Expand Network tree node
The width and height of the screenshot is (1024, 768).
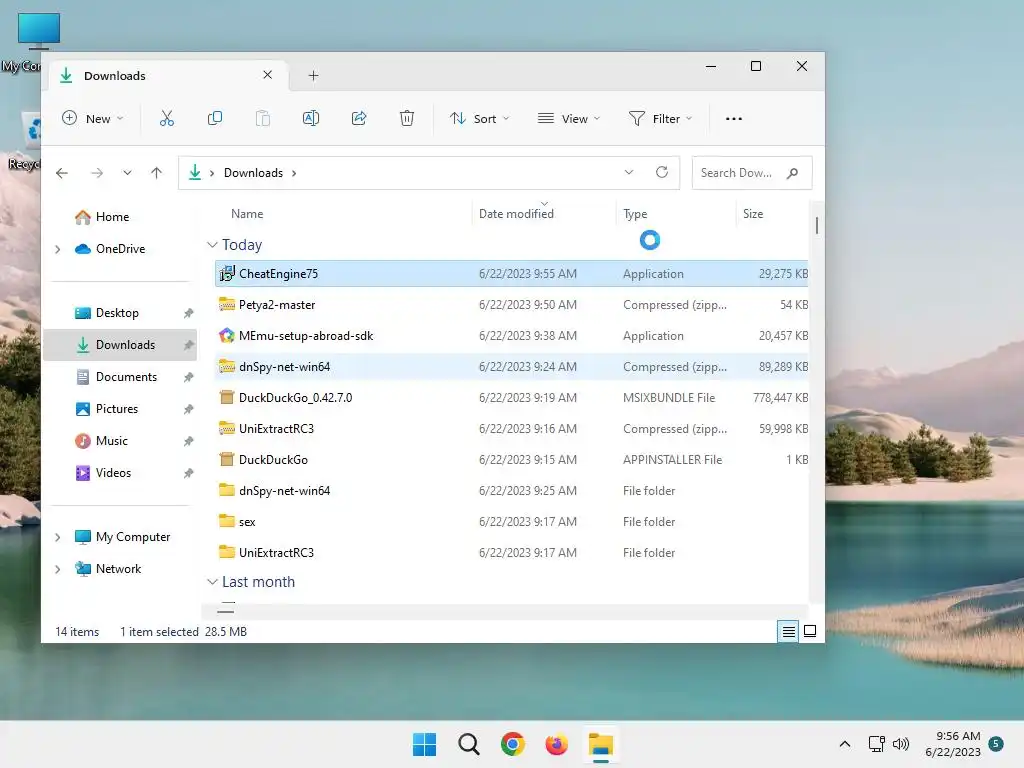(57, 569)
